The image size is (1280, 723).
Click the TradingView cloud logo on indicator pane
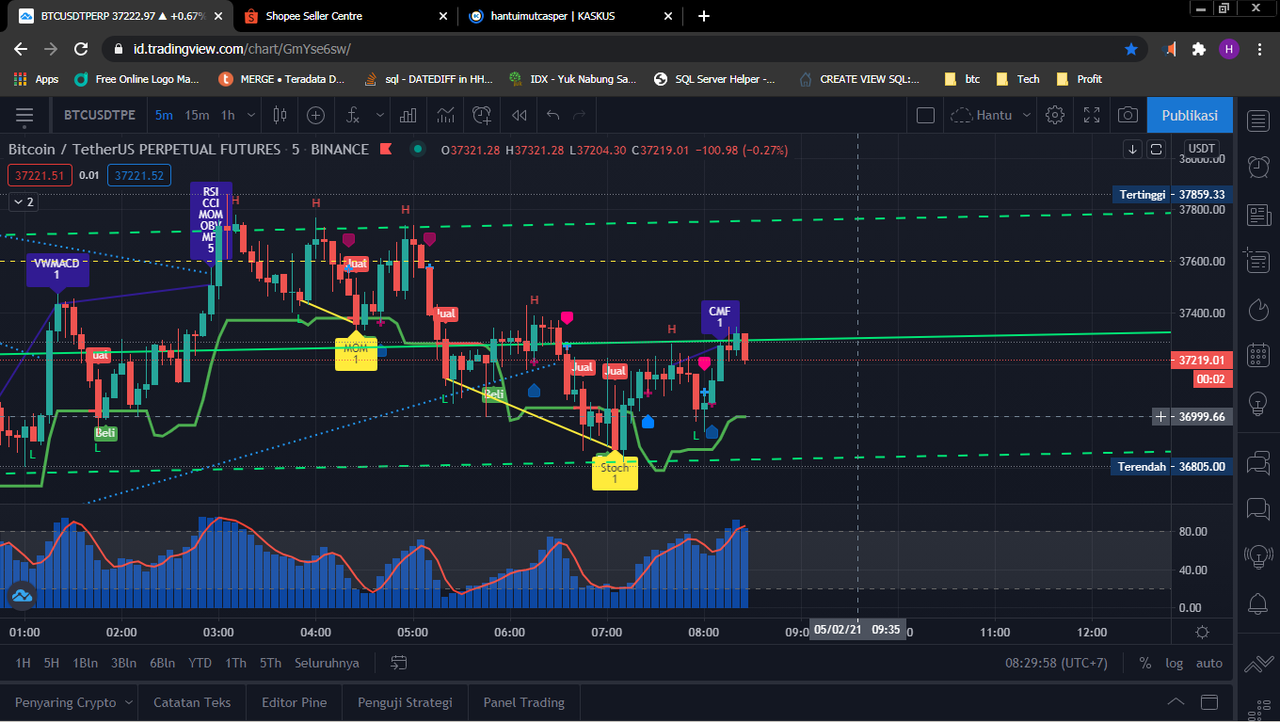pos(22,596)
